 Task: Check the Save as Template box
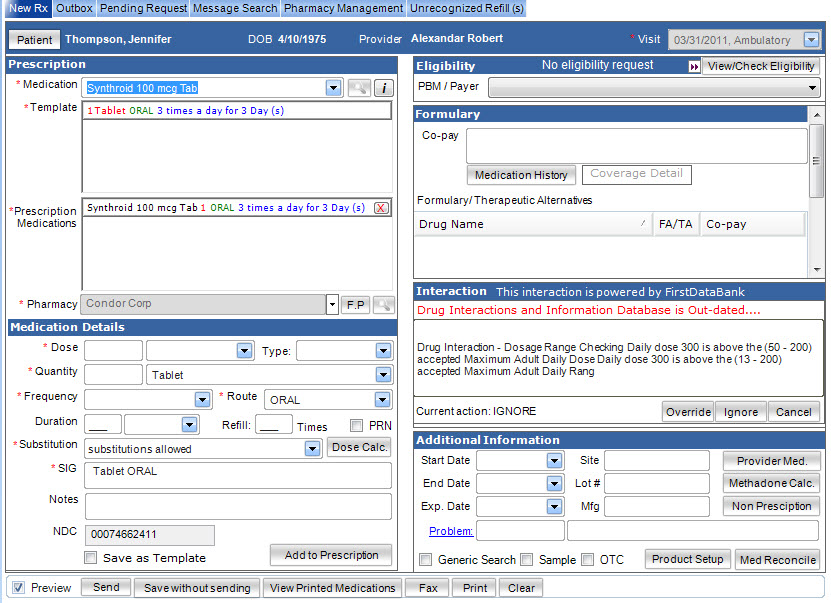91,558
